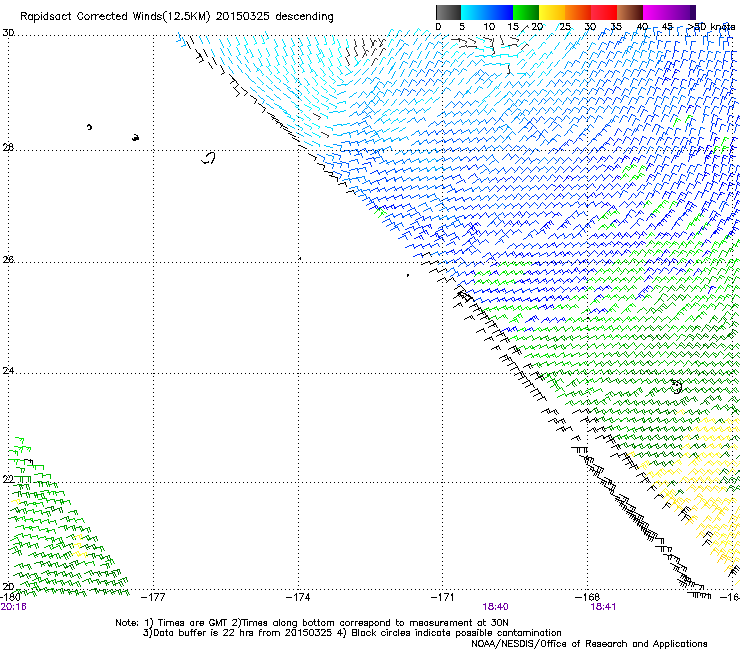Click the date '20150325' in the title
740x650 pixels.
[x=242, y=17]
